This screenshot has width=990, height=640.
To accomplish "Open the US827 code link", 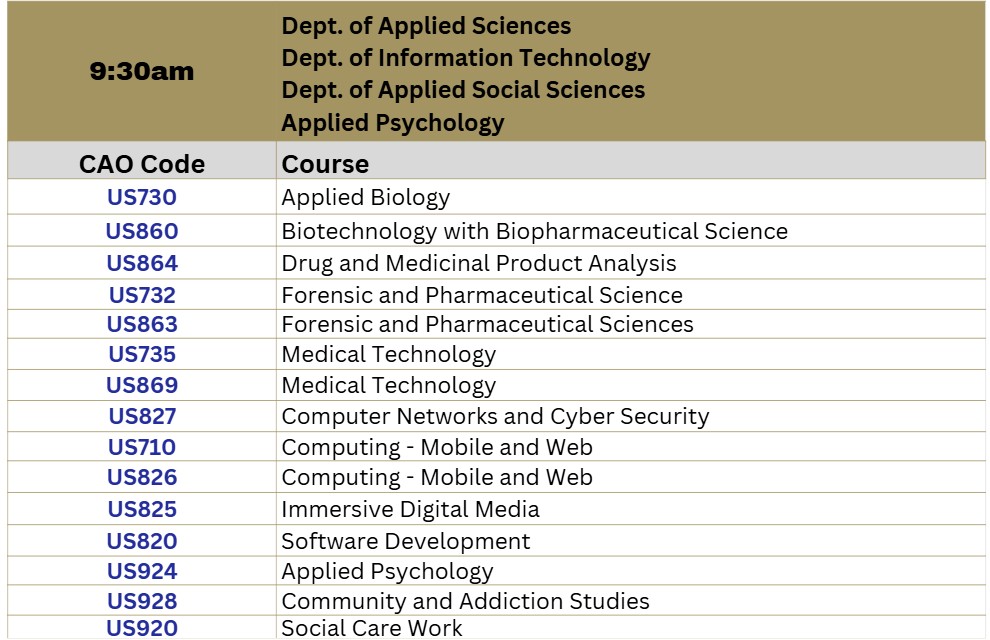I will coord(142,417).
